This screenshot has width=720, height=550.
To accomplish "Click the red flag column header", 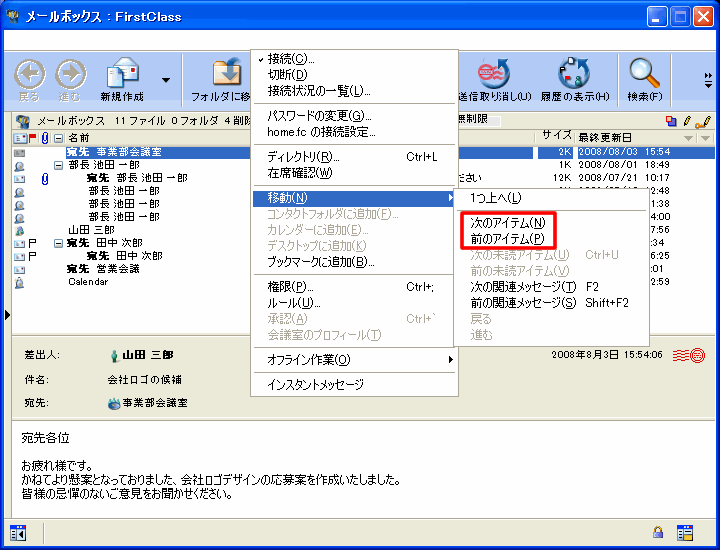I will [x=32, y=137].
